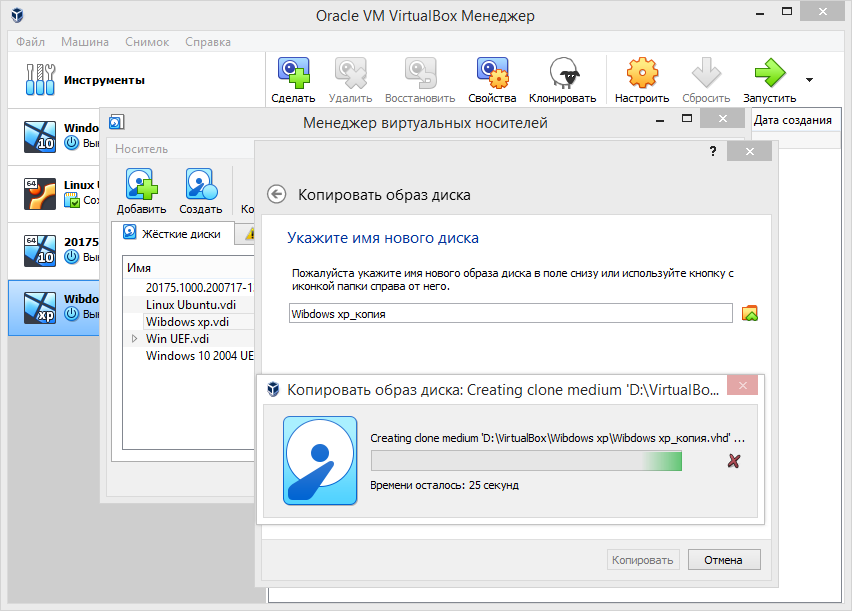Close the copy disk wizard
This screenshot has height=611, width=852.
coord(749,151)
